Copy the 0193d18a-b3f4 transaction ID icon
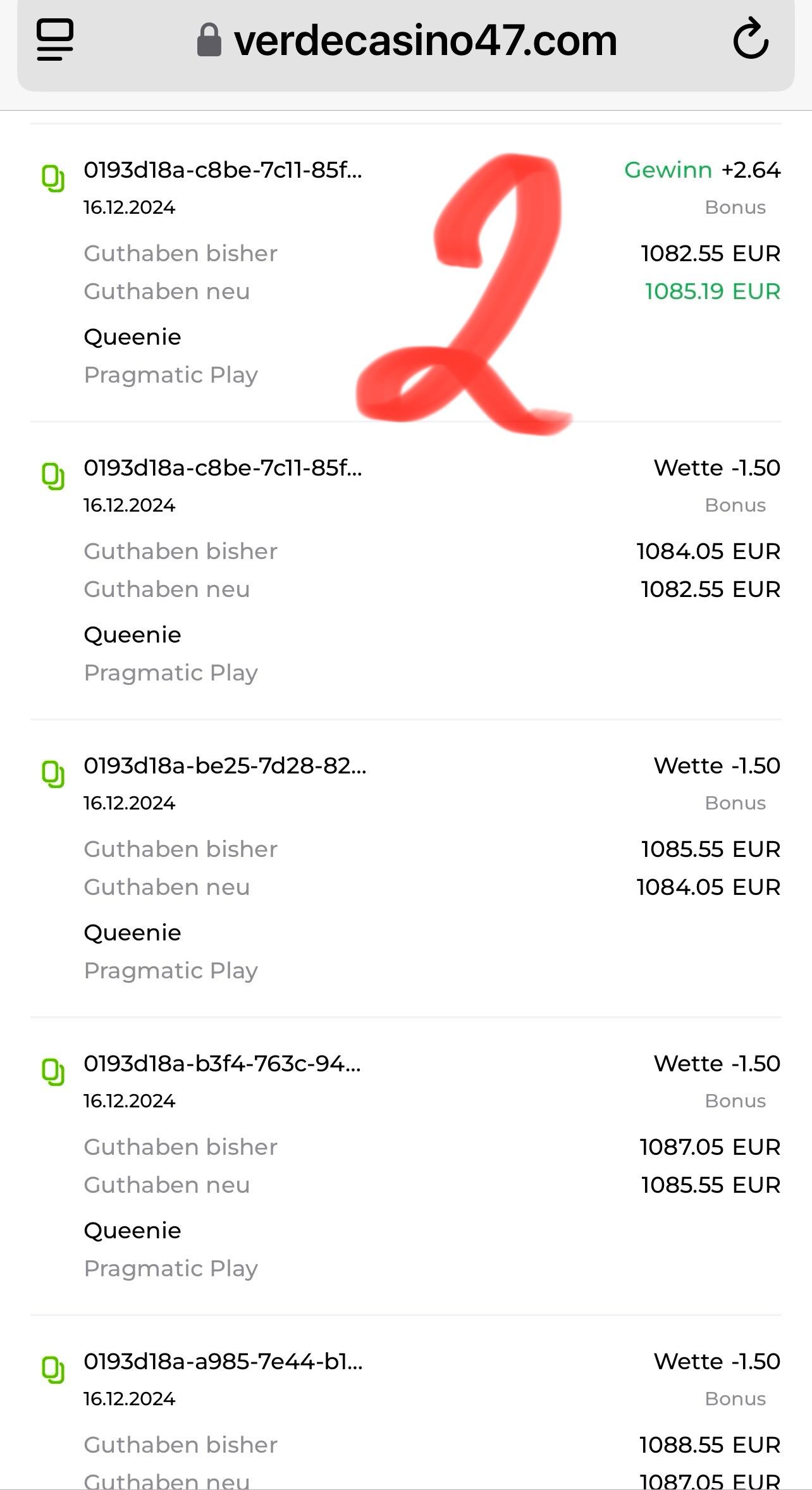 (53, 1072)
